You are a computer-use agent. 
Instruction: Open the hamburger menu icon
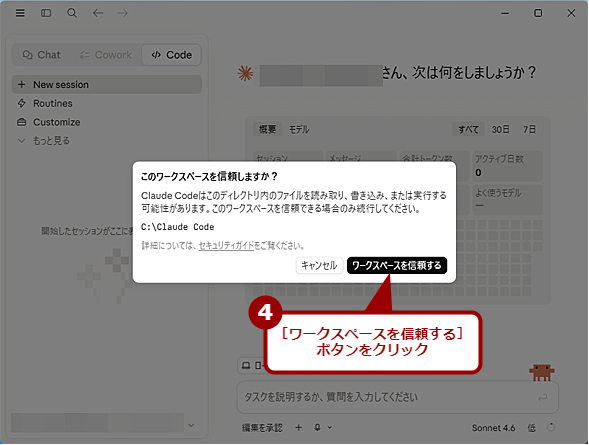[20, 13]
